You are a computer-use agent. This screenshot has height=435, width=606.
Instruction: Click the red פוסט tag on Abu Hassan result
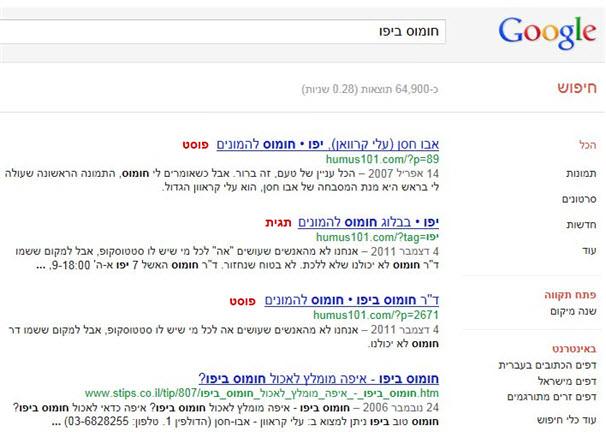[x=196, y=145]
